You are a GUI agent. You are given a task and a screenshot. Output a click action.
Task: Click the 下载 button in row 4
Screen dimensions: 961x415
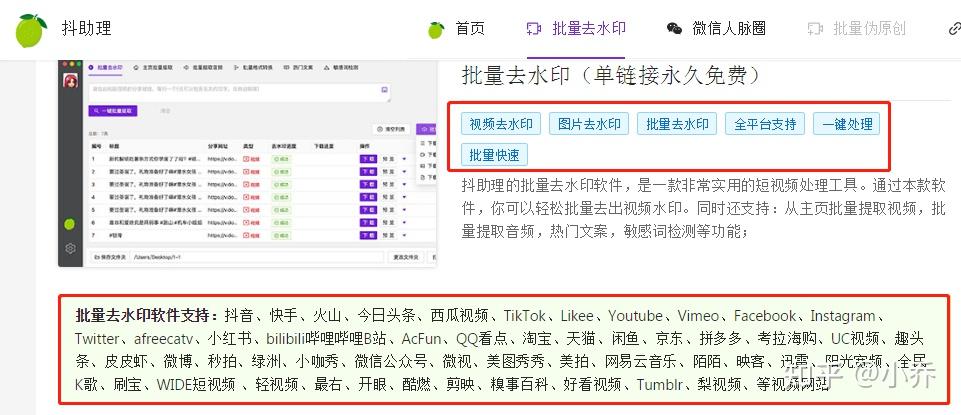(368, 197)
